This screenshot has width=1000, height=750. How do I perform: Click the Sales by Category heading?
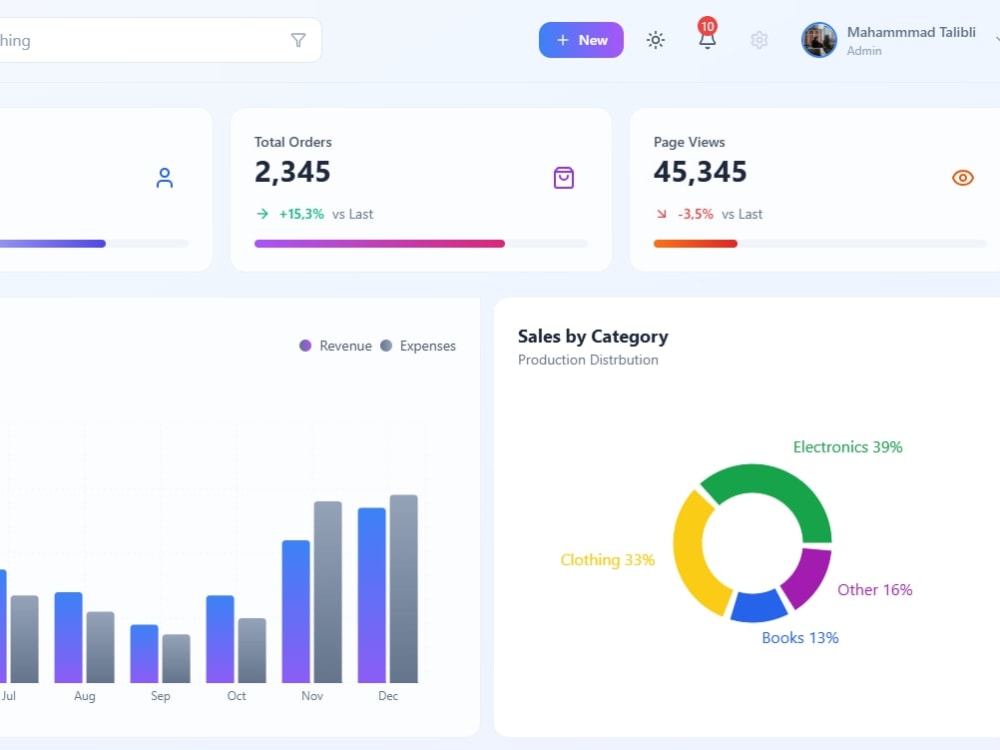coord(593,336)
